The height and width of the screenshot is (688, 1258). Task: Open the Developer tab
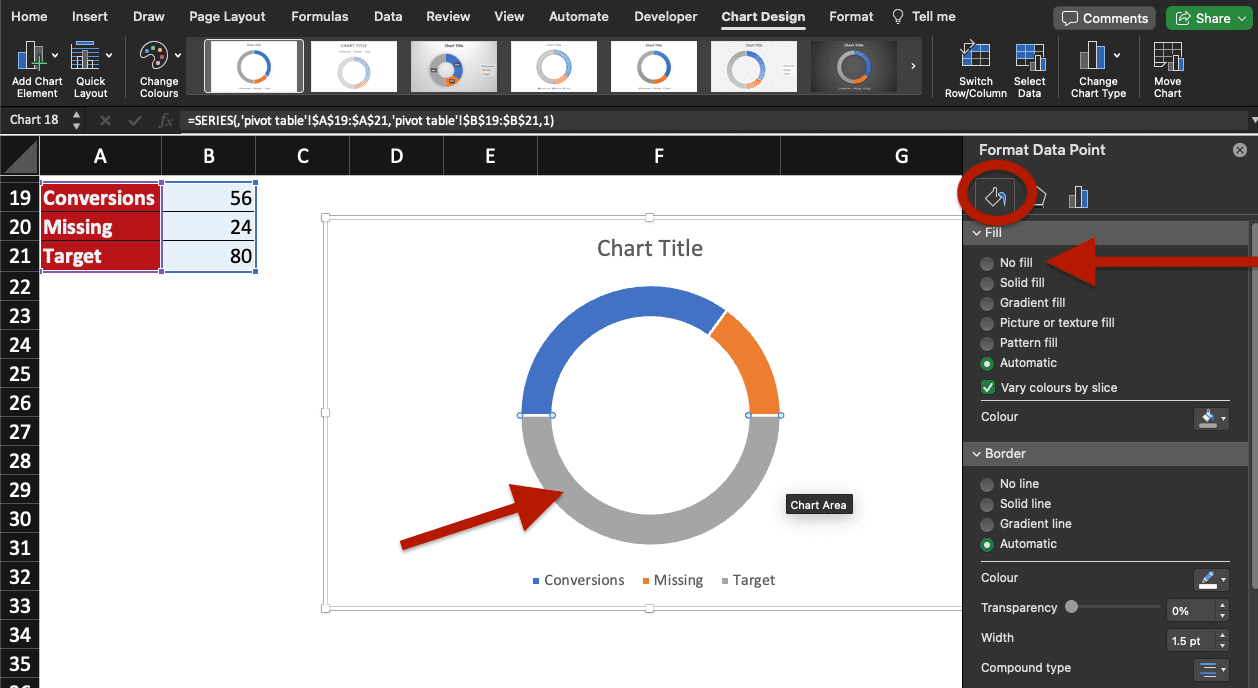pos(665,16)
